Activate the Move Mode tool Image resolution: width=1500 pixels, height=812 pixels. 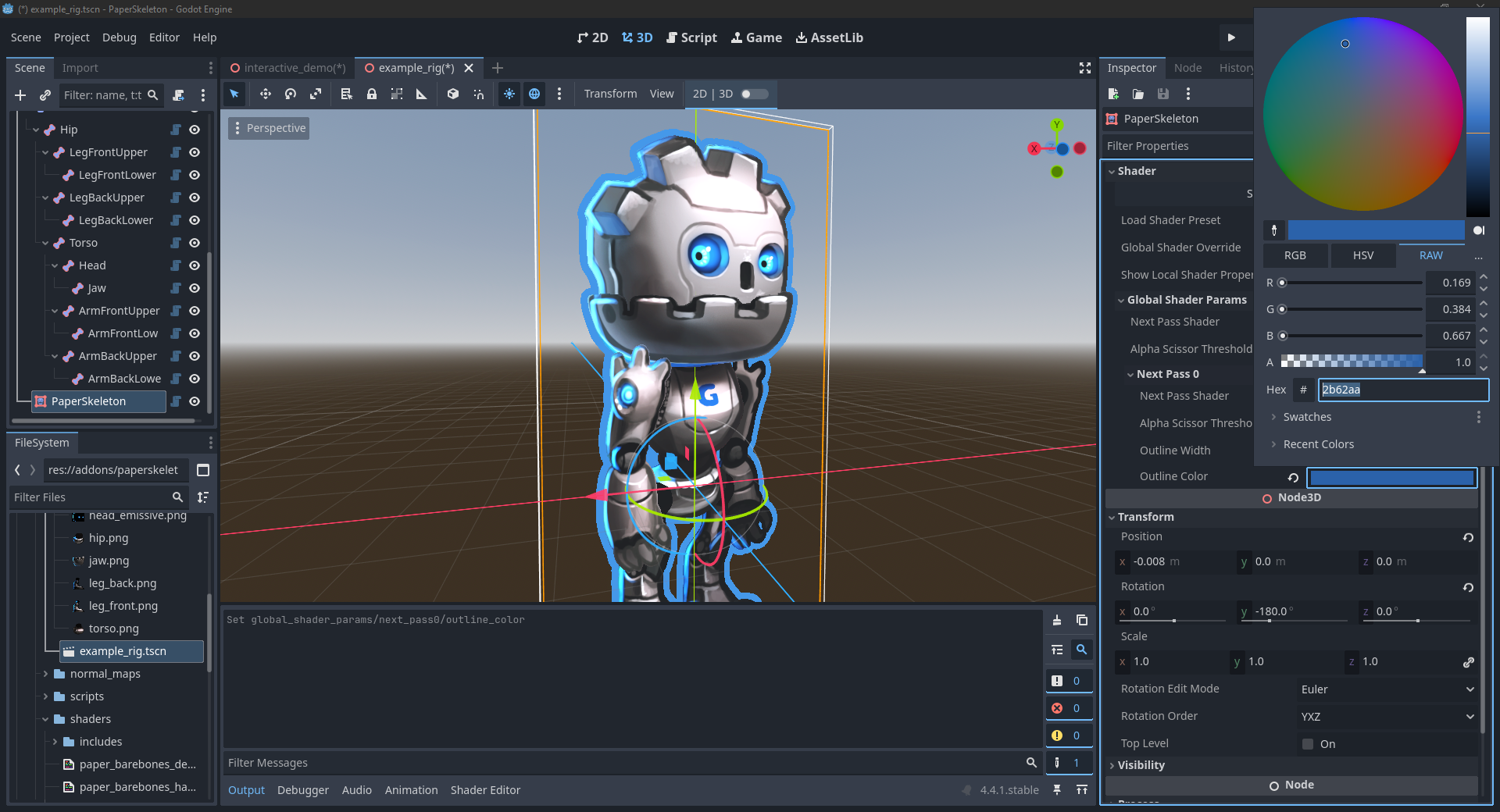266,94
